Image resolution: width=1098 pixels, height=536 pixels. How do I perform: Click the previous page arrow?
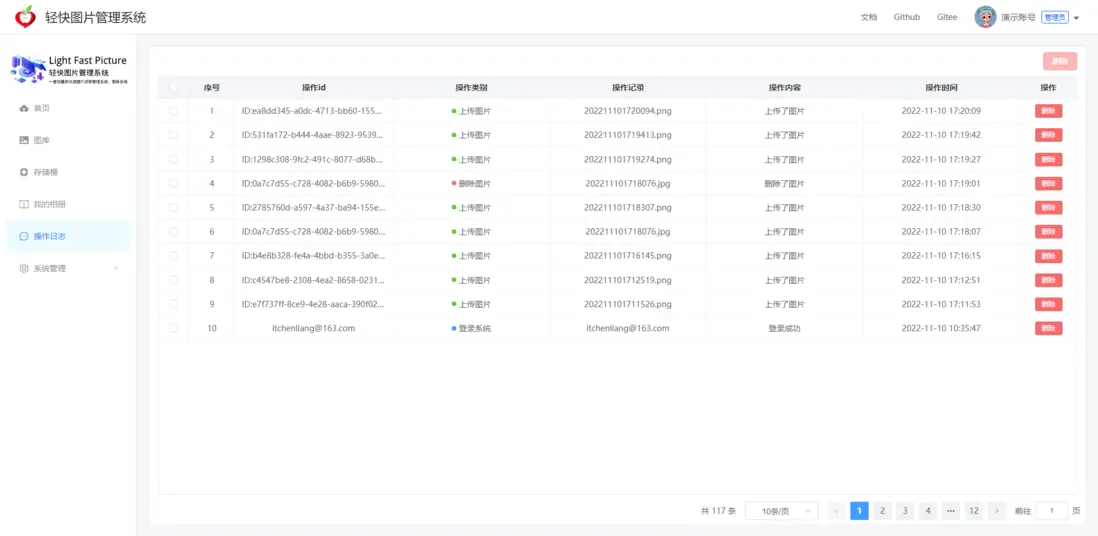[836, 511]
